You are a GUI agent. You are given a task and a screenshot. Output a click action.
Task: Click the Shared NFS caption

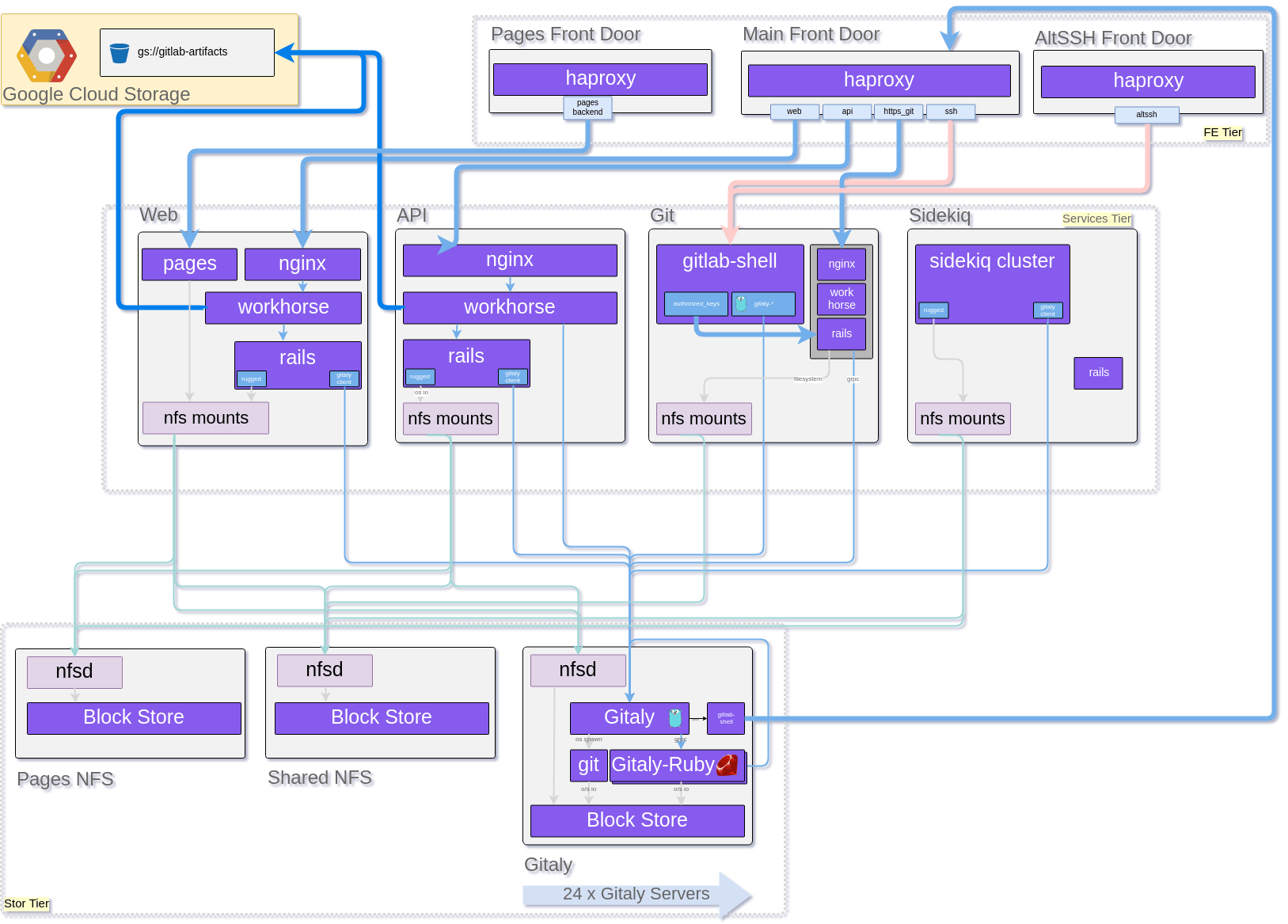pos(320,778)
